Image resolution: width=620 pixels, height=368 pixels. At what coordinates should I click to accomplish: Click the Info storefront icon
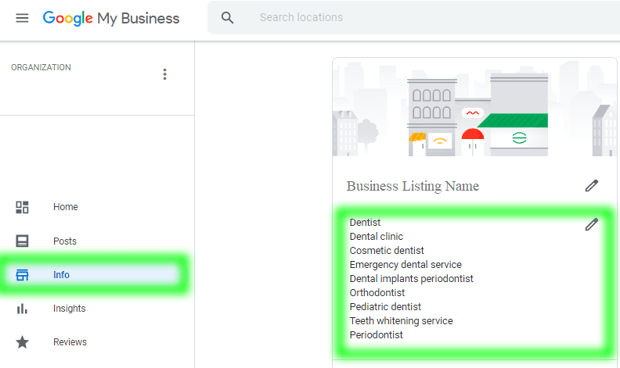(22, 275)
